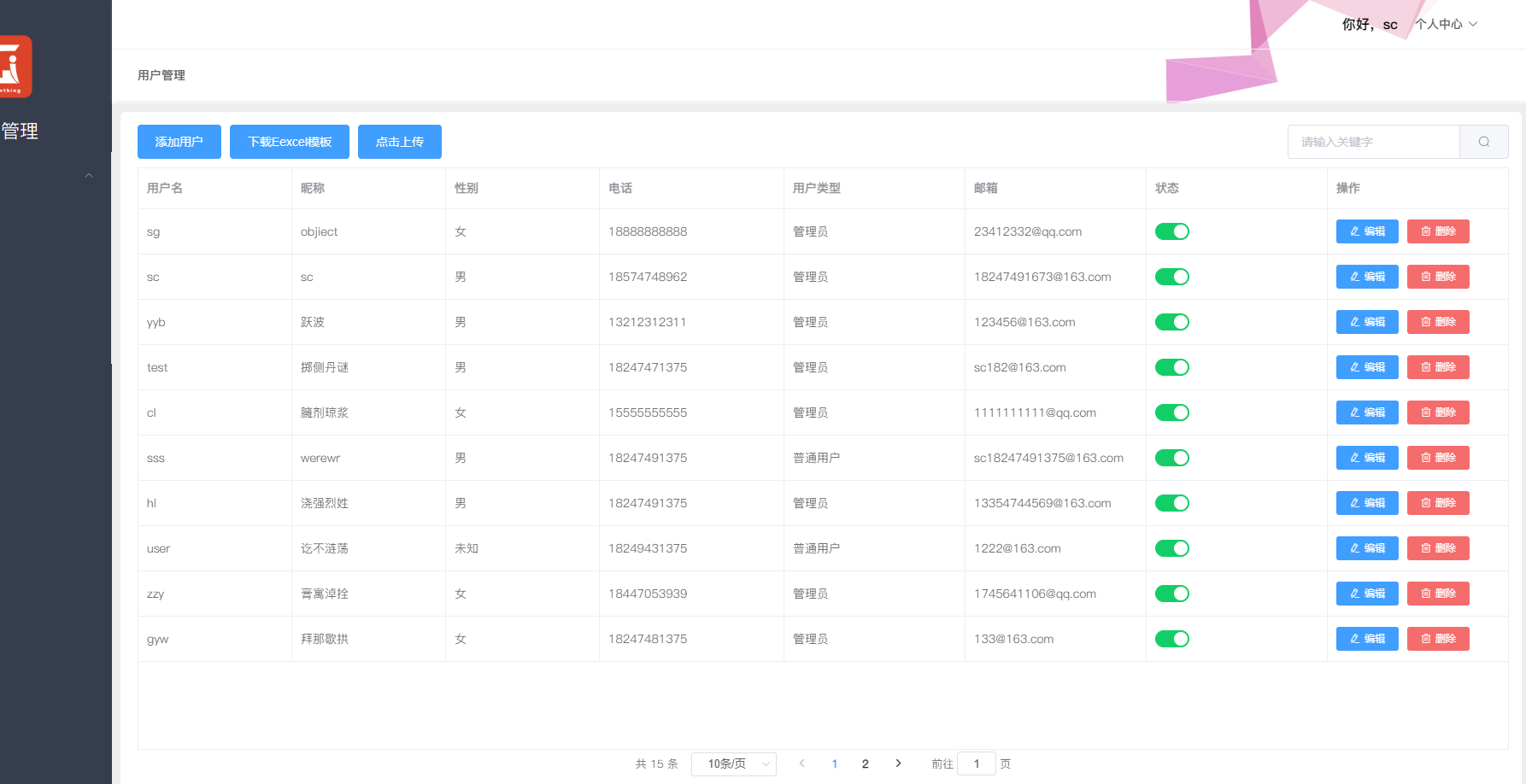Image resolution: width=1526 pixels, height=784 pixels.
Task: Toggle status switch for user zzy
Action: pos(1172,594)
